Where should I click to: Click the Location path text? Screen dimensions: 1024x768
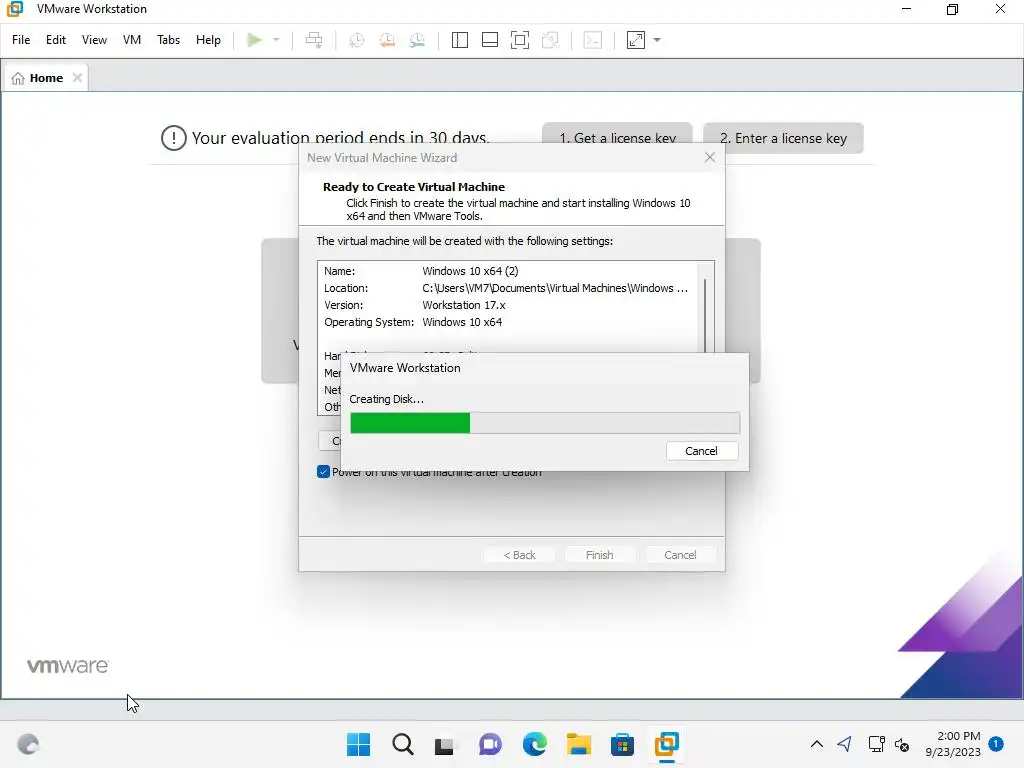pyautogui.click(x=555, y=288)
